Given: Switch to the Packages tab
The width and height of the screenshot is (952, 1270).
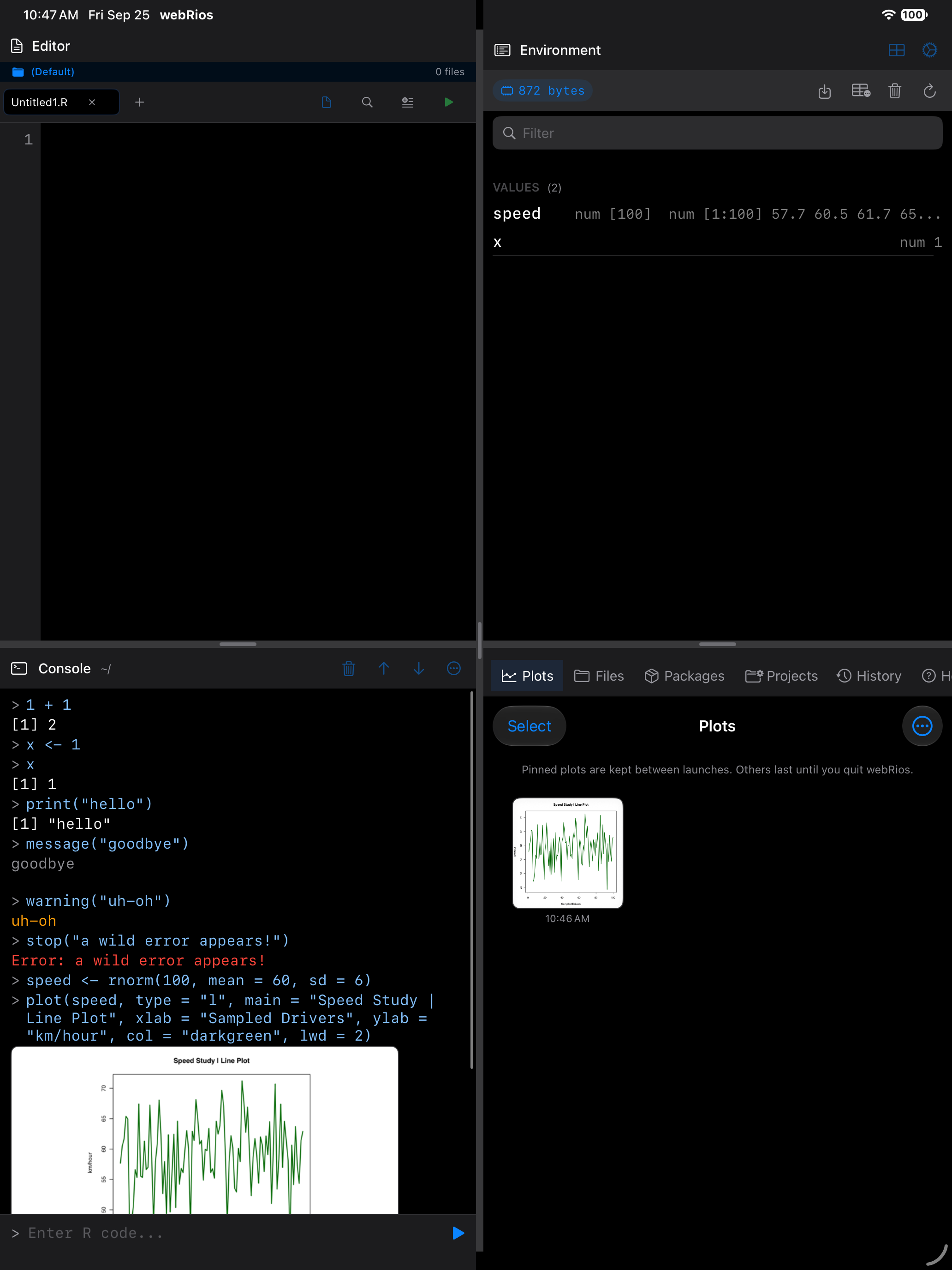Looking at the screenshot, I should 684,676.
